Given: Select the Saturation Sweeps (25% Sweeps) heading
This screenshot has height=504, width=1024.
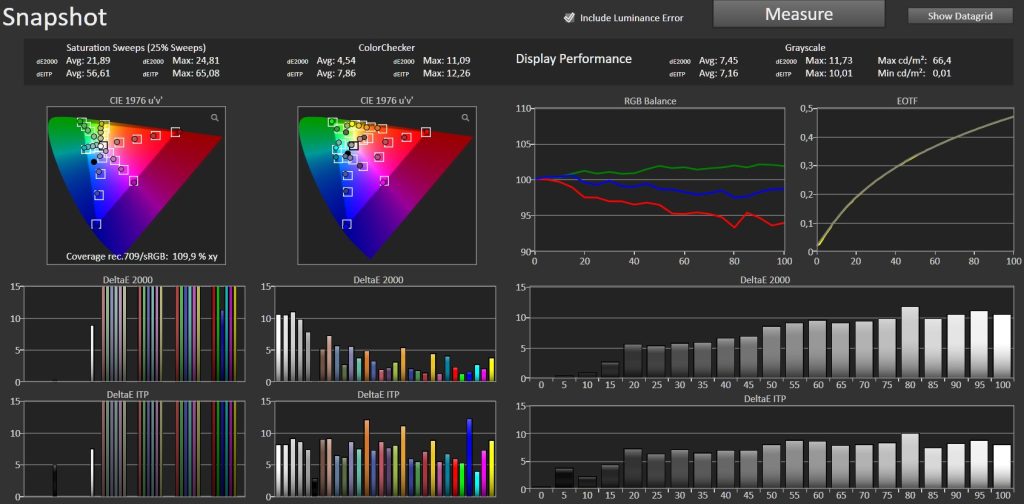Looking at the screenshot, I should click(x=136, y=48).
